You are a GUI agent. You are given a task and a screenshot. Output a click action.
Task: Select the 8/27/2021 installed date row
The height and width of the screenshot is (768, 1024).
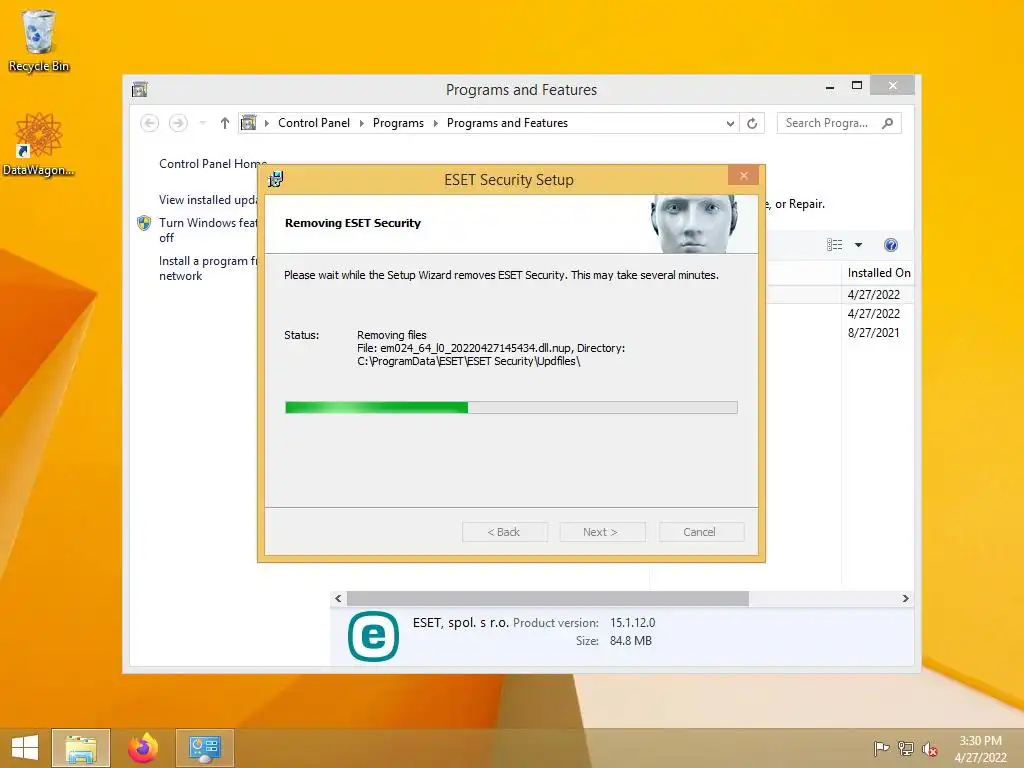(x=874, y=332)
